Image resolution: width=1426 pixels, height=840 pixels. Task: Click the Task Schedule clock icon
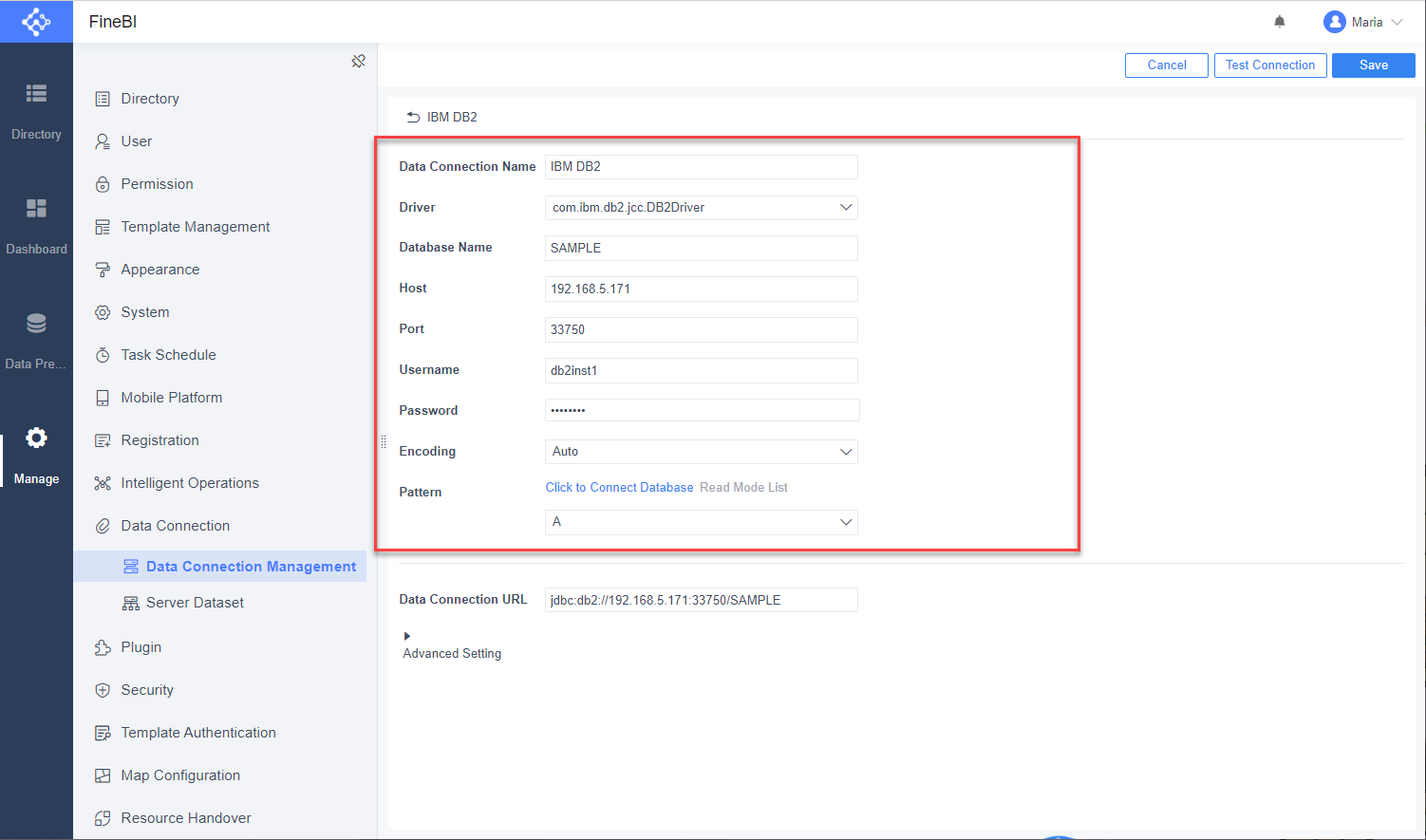click(103, 355)
